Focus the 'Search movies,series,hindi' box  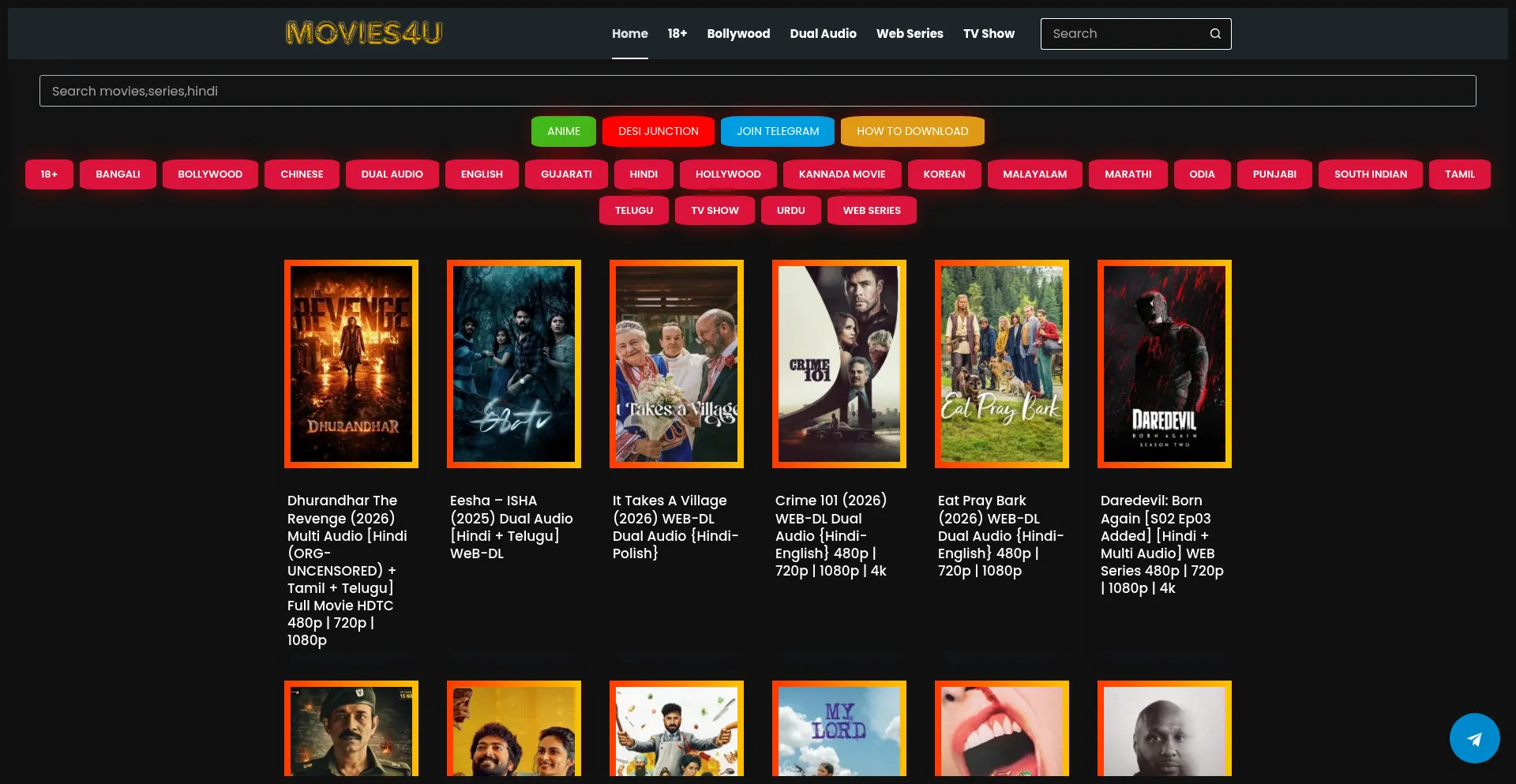coord(757,91)
